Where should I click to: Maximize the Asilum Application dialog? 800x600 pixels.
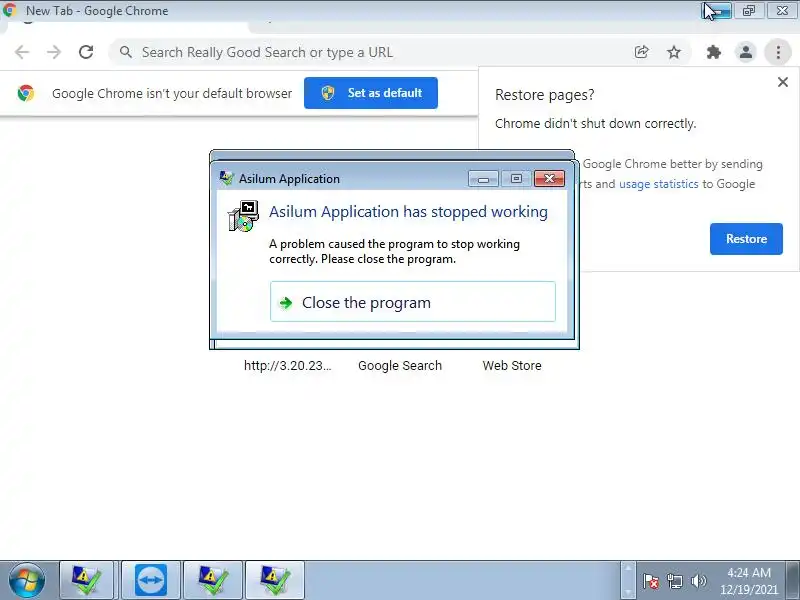516,179
